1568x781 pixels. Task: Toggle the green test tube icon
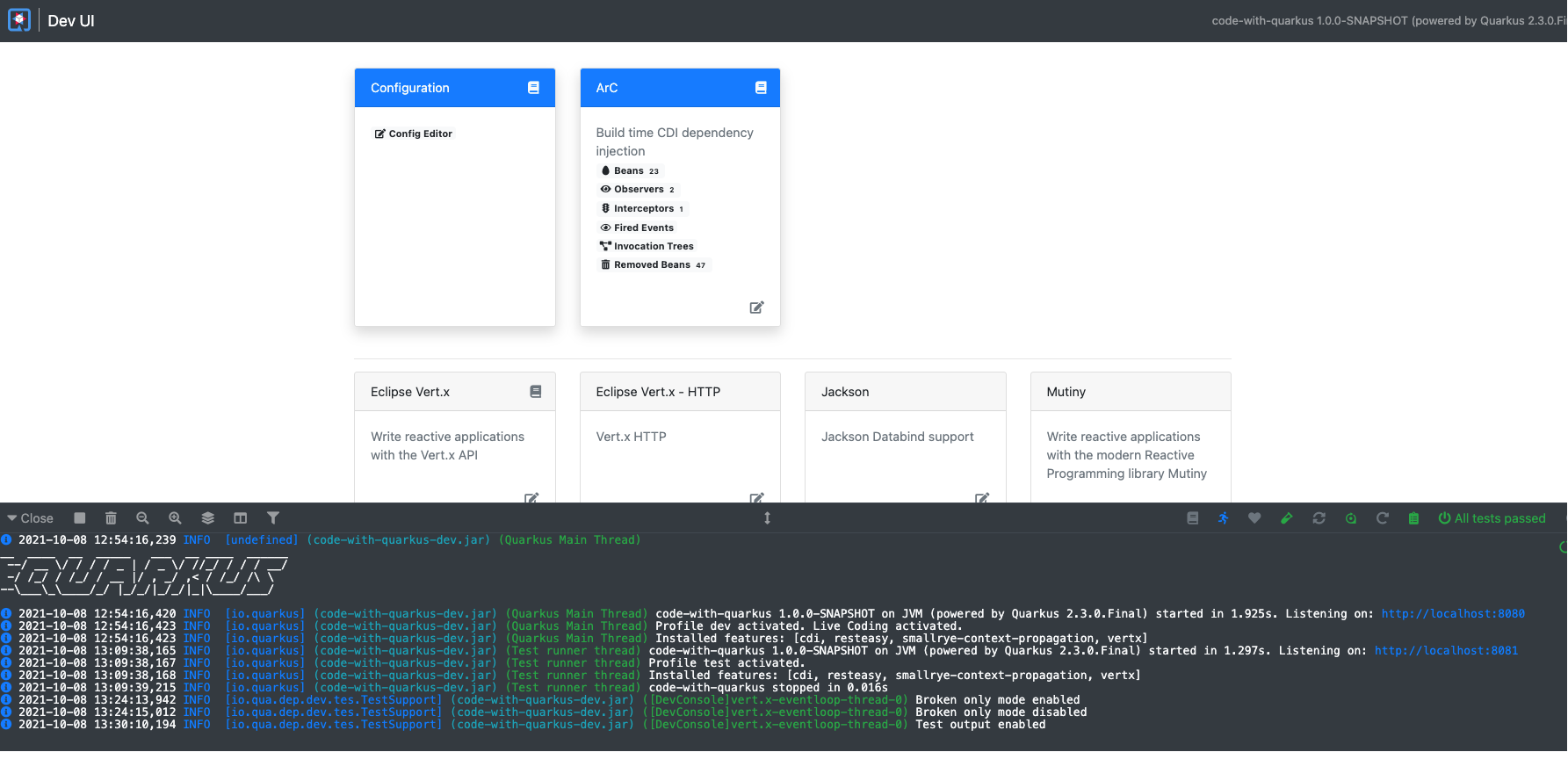pos(1286,518)
